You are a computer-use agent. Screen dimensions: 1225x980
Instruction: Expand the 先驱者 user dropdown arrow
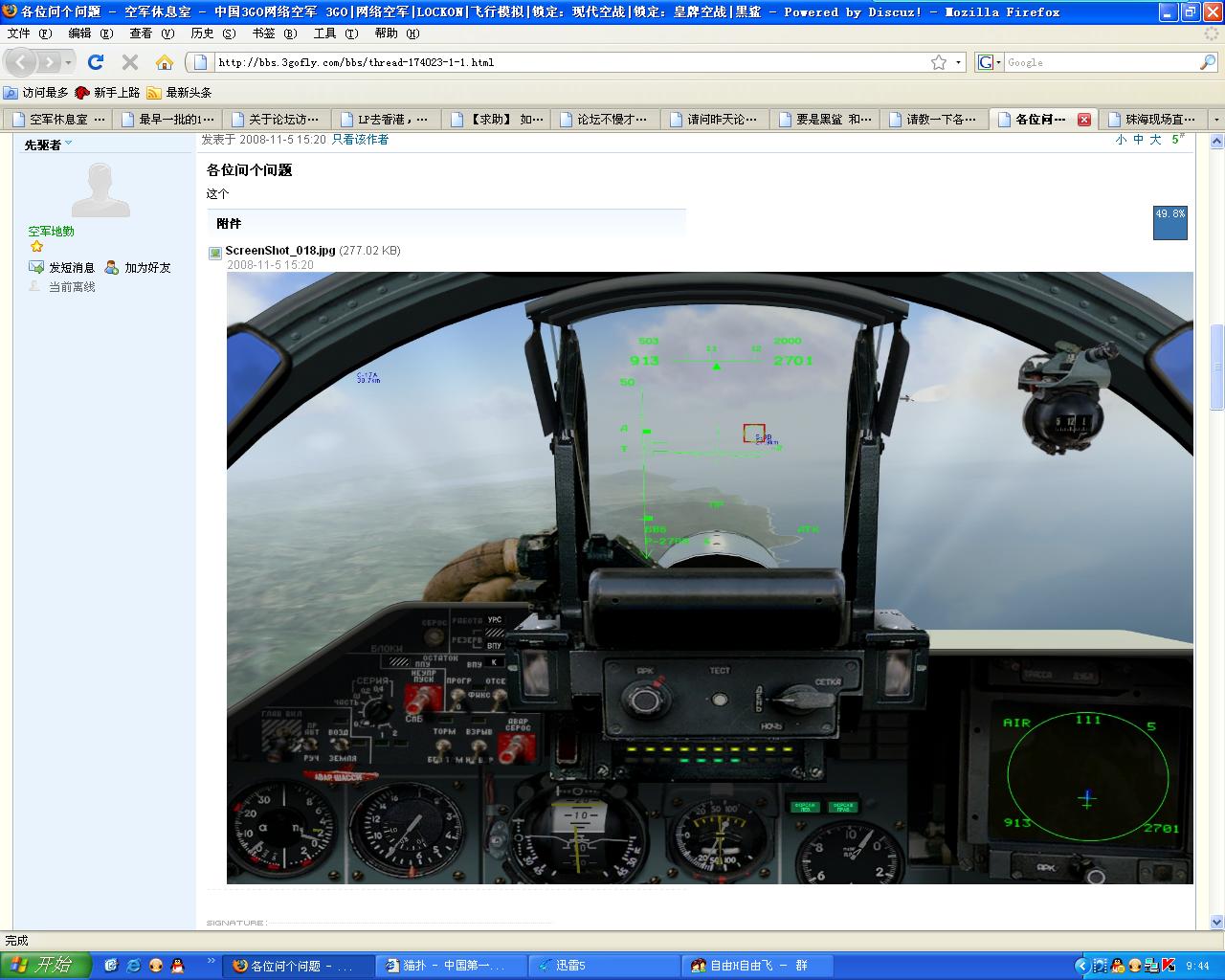(68, 144)
